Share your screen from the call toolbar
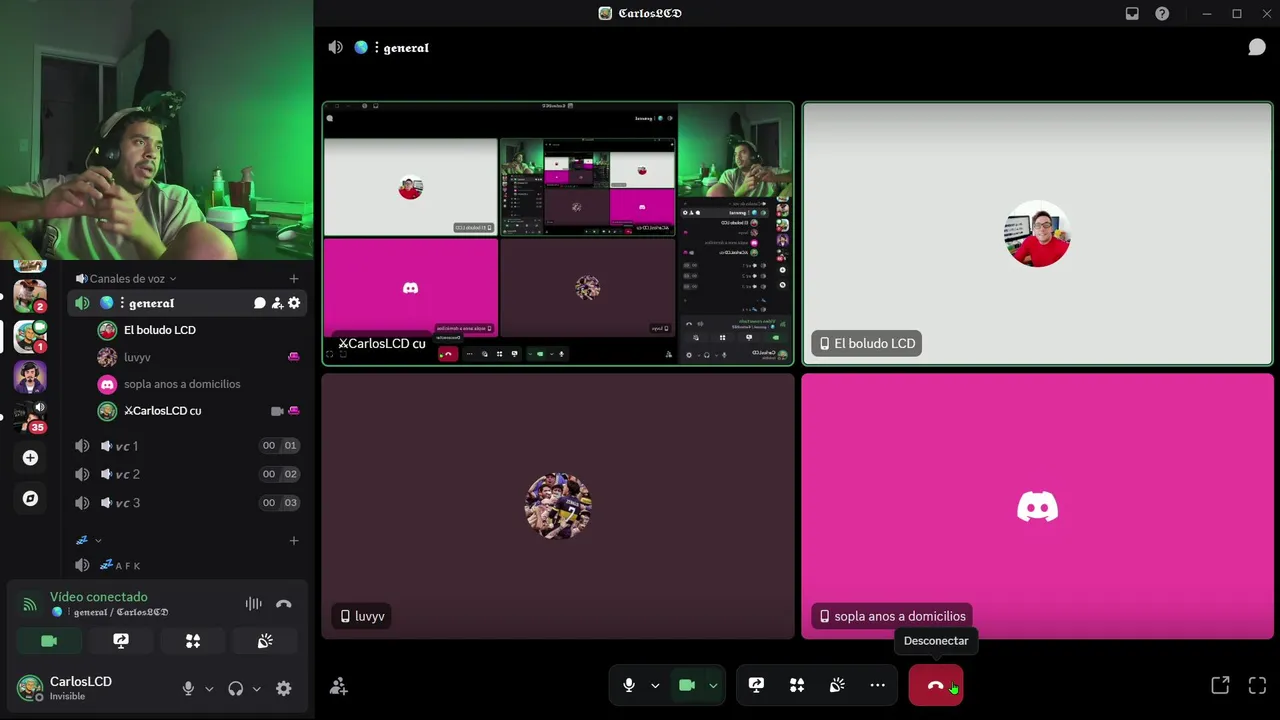 756,685
